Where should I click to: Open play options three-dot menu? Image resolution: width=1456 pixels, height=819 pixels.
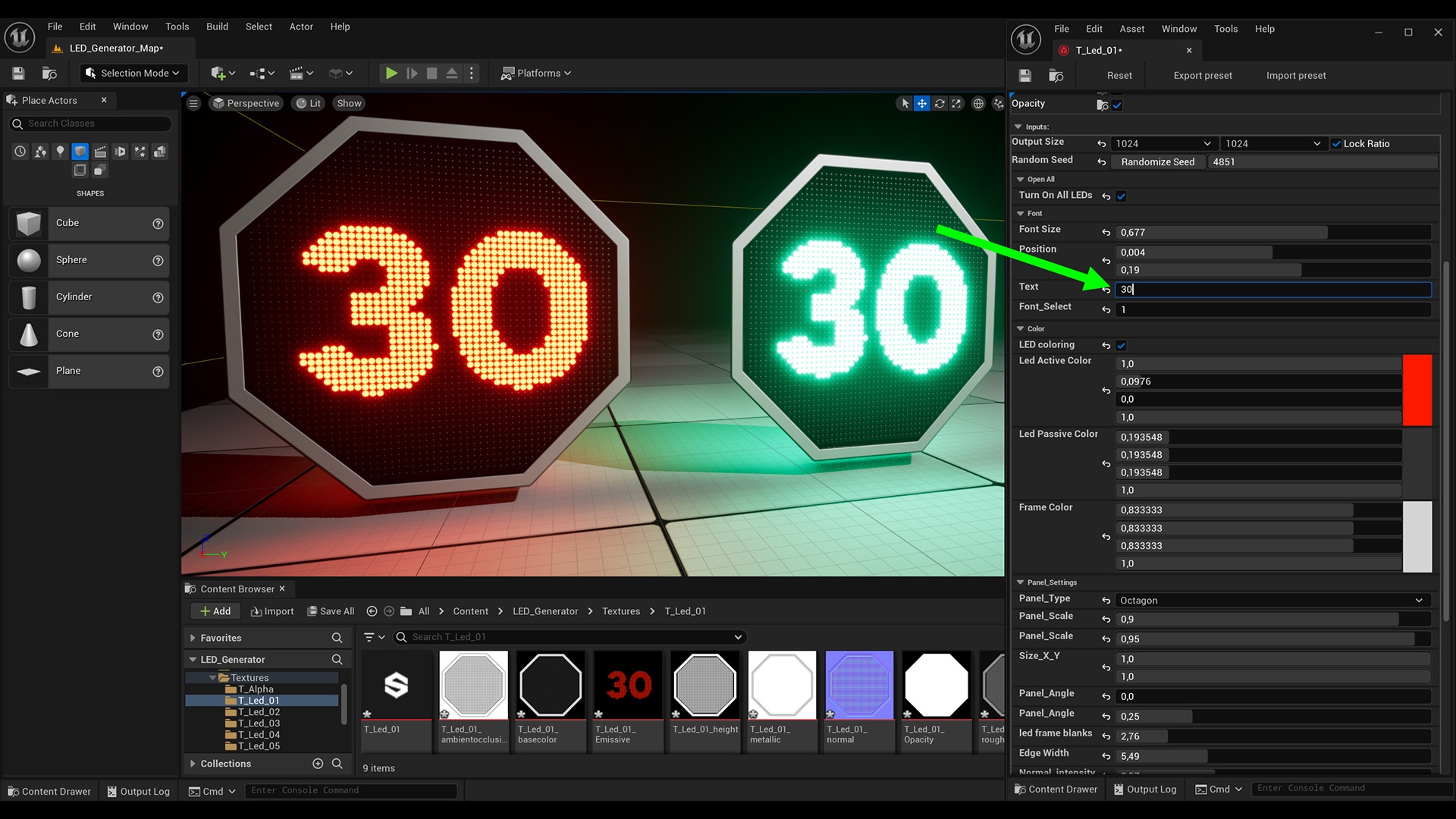click(472, 73)
